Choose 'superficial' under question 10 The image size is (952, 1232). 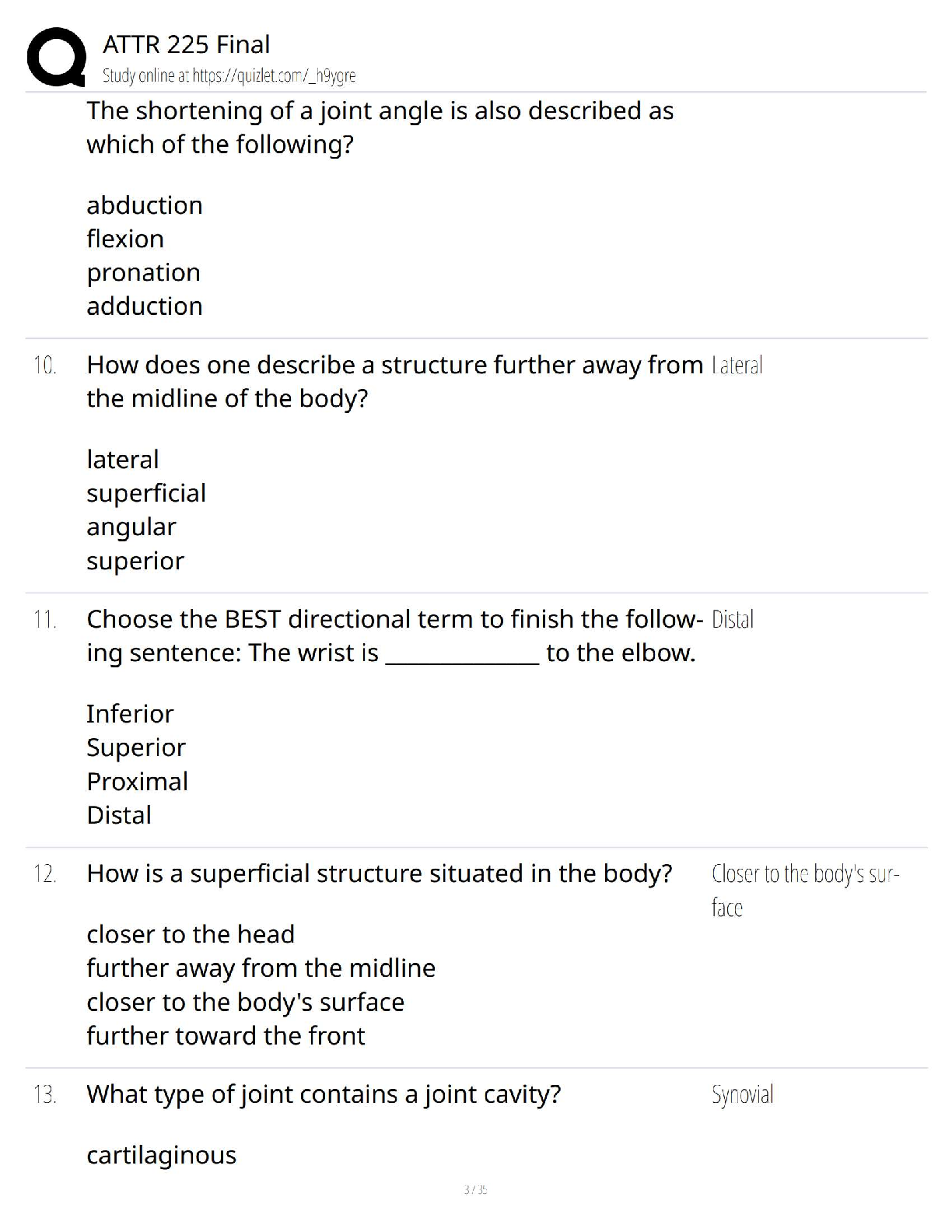tap(146, 493)
